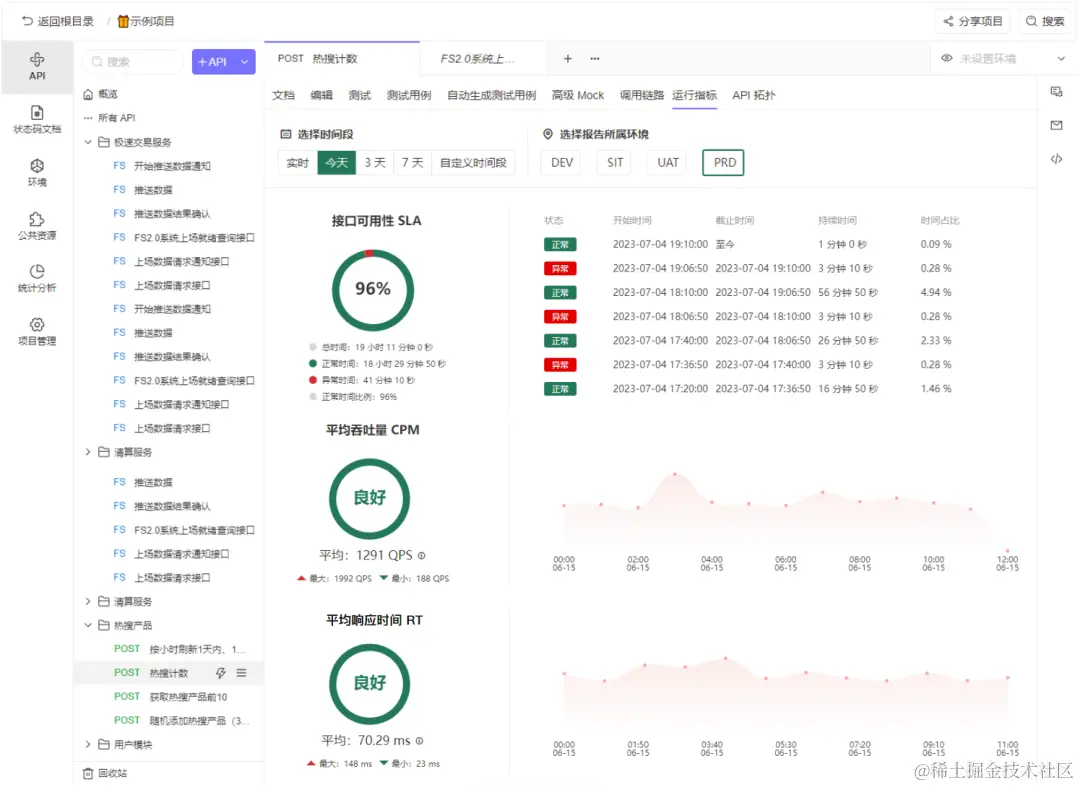
Task: Expand the first 清算服务 folder
Action: (88, 452)
